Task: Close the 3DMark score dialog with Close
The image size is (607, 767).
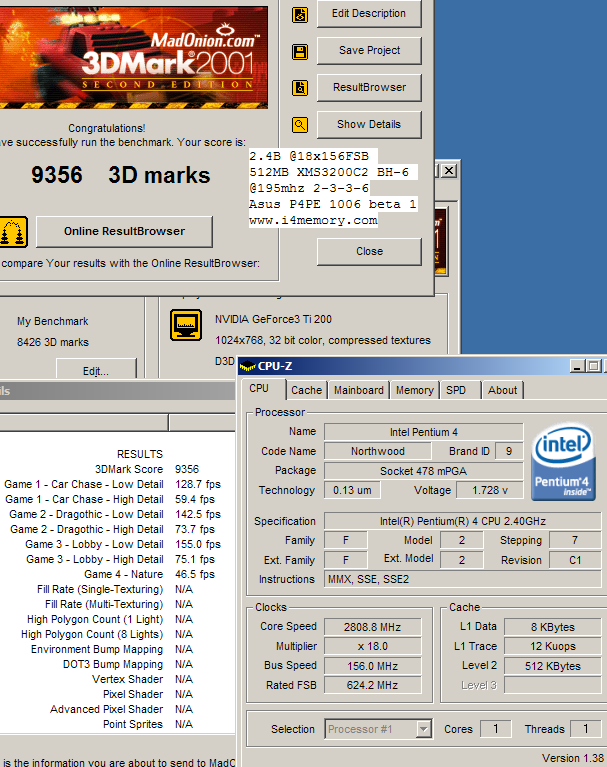Action: (x=369, y=251)
